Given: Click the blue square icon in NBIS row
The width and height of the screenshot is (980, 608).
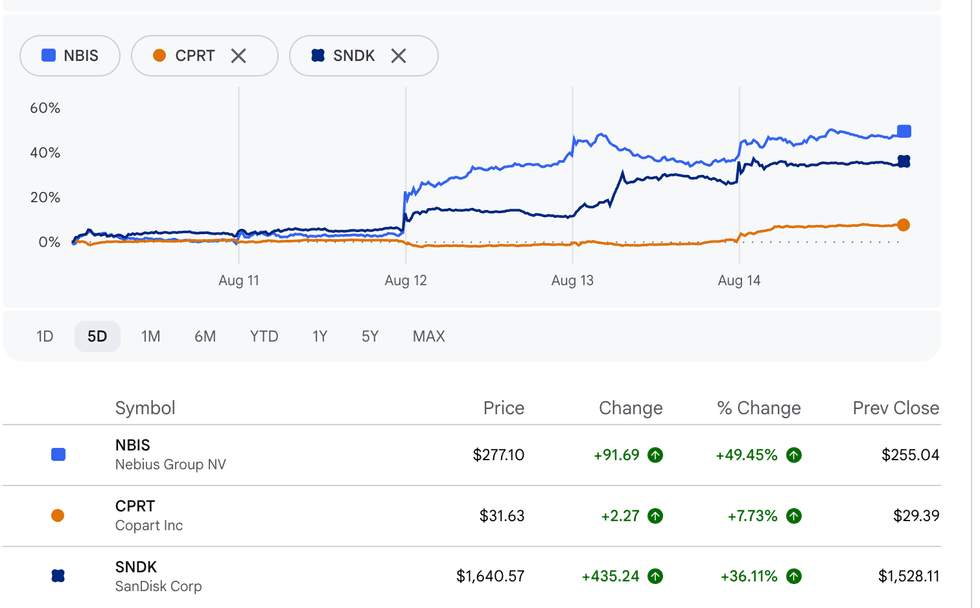Looking at the screenshot, I should tap(58, 454).
